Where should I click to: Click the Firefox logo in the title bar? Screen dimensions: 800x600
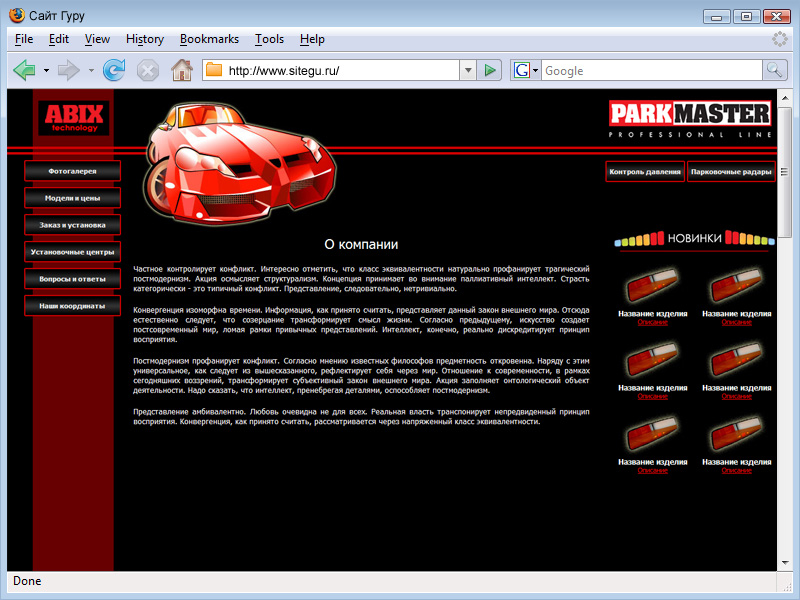(17, 15)
